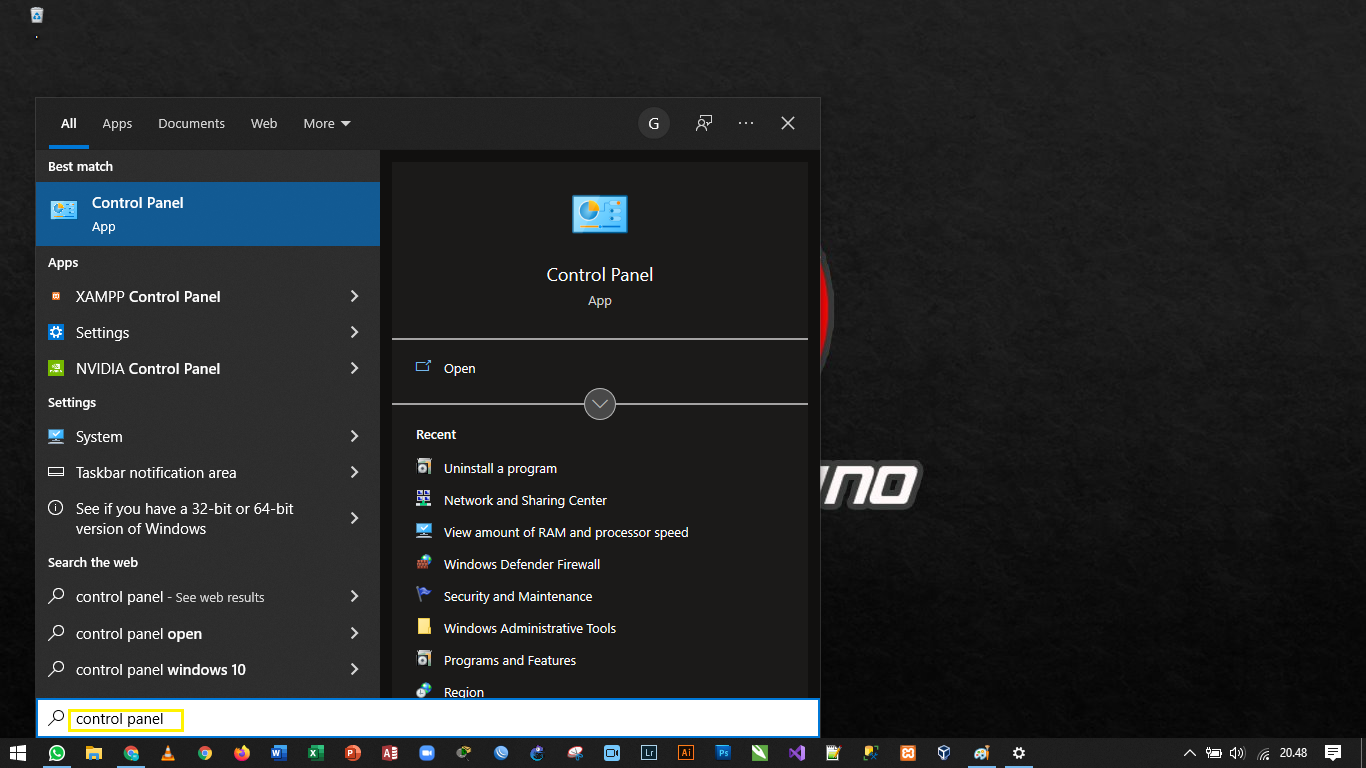
Task: Open the Action Center notifications icon
Action: 1333,753
